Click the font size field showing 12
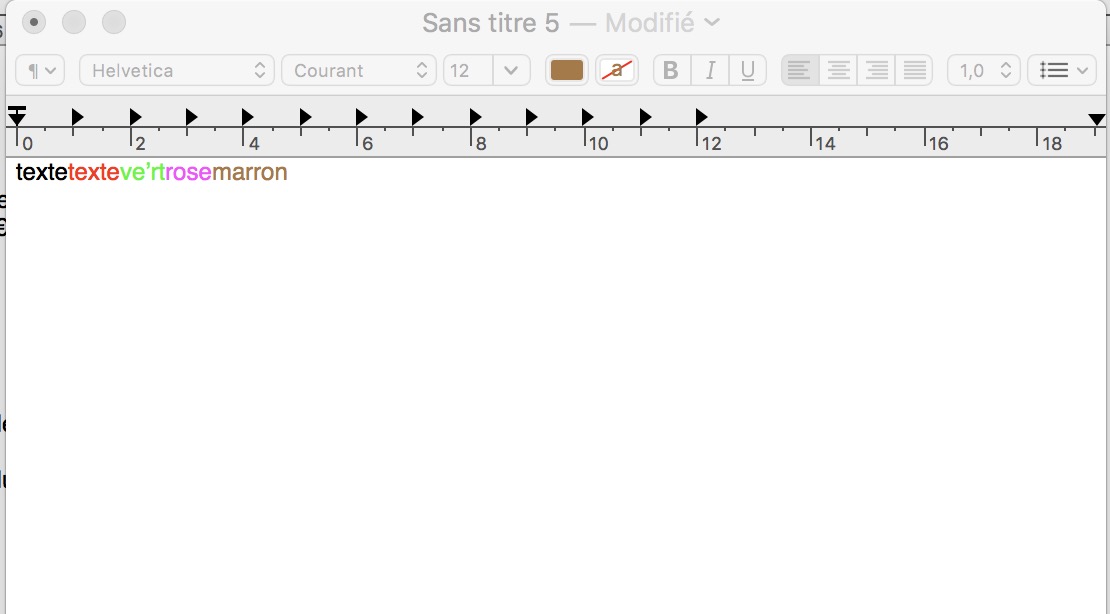 (x=467, y=71)
